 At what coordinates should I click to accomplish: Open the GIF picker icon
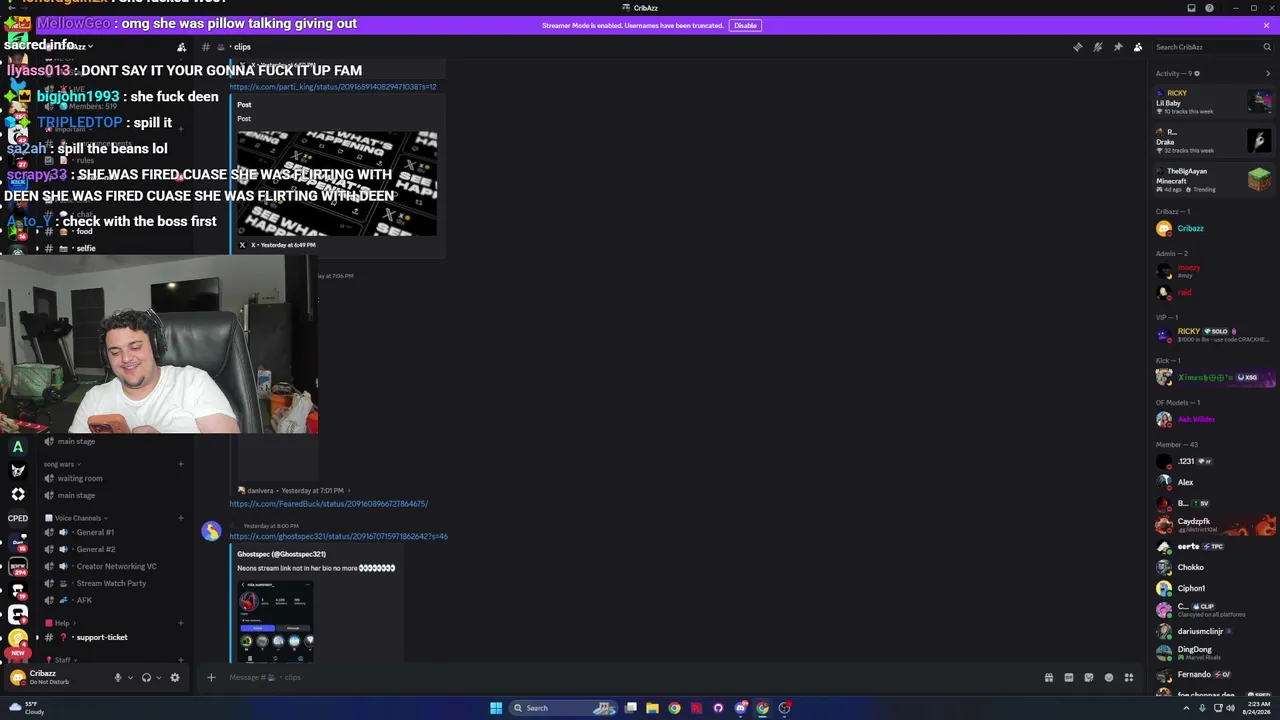point(1069,677)
